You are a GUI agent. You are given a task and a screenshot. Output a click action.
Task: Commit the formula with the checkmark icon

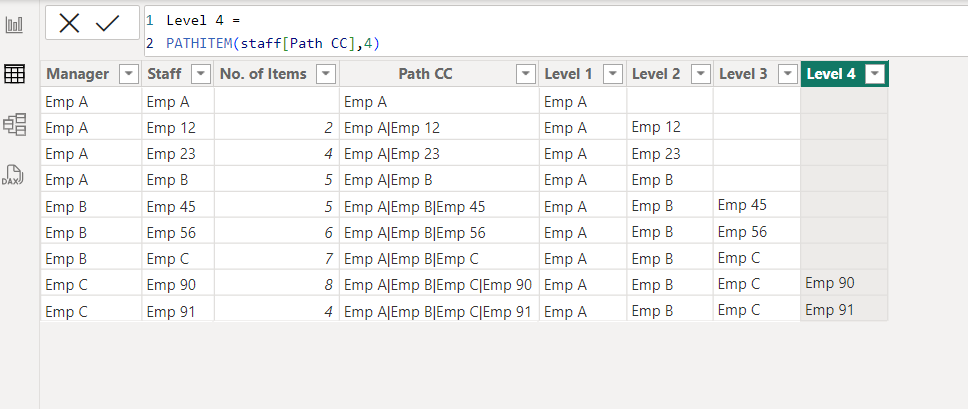click(x=107, y=23)
